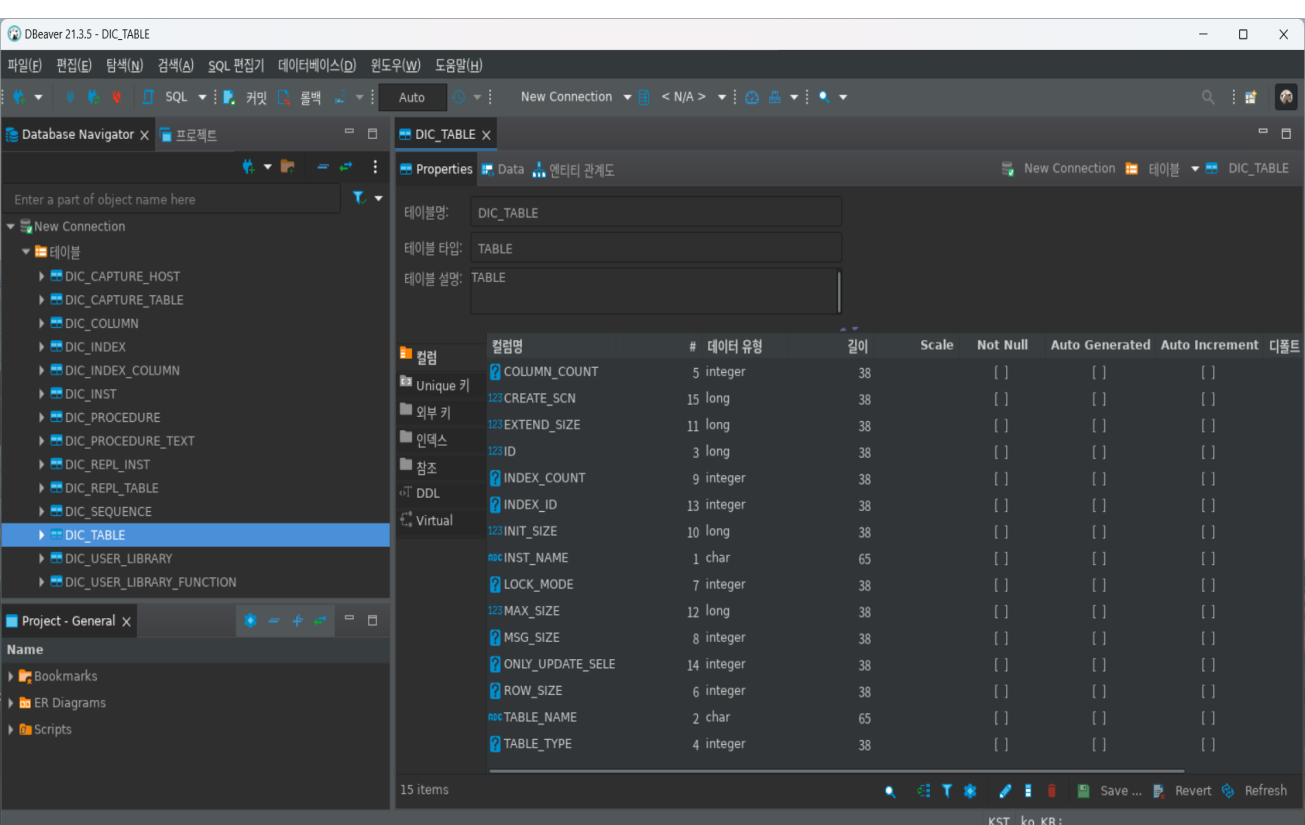1305x825 pixels.
Task: Click link with editor arrows in Database Navigator
Action: click(346, 167)
